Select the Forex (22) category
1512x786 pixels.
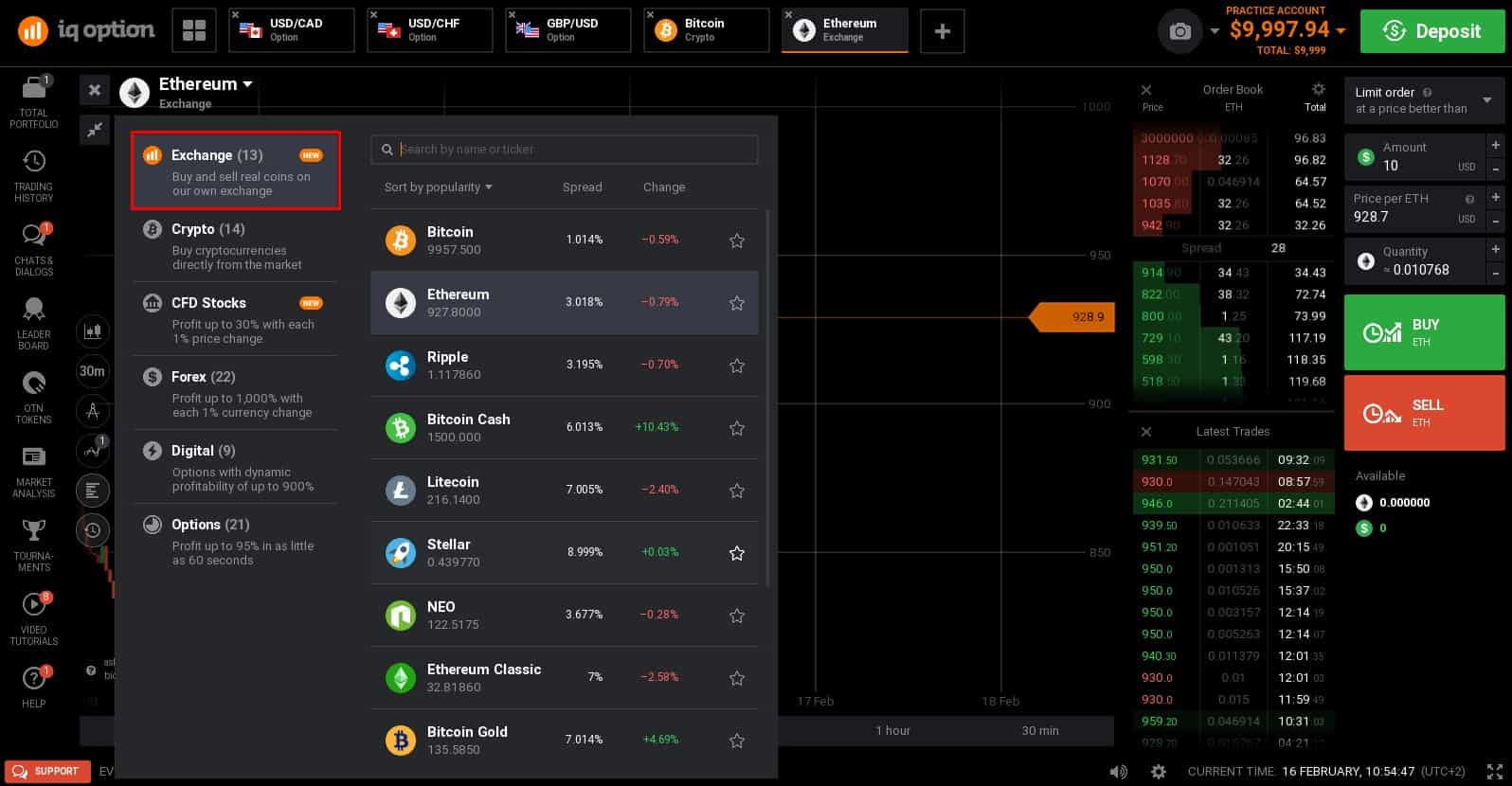[235, 393]
